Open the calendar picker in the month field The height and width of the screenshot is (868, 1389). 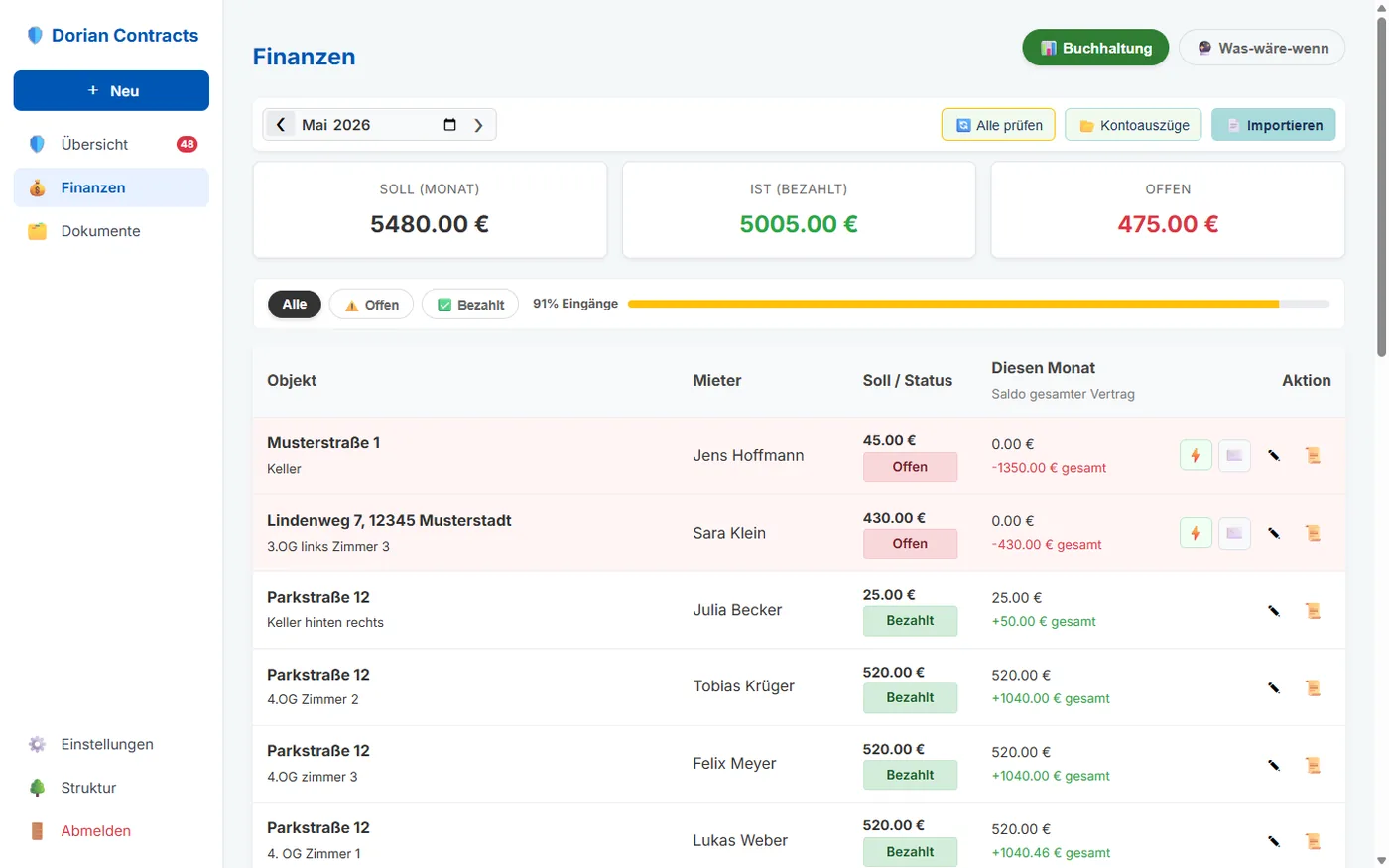pos(449,125)
